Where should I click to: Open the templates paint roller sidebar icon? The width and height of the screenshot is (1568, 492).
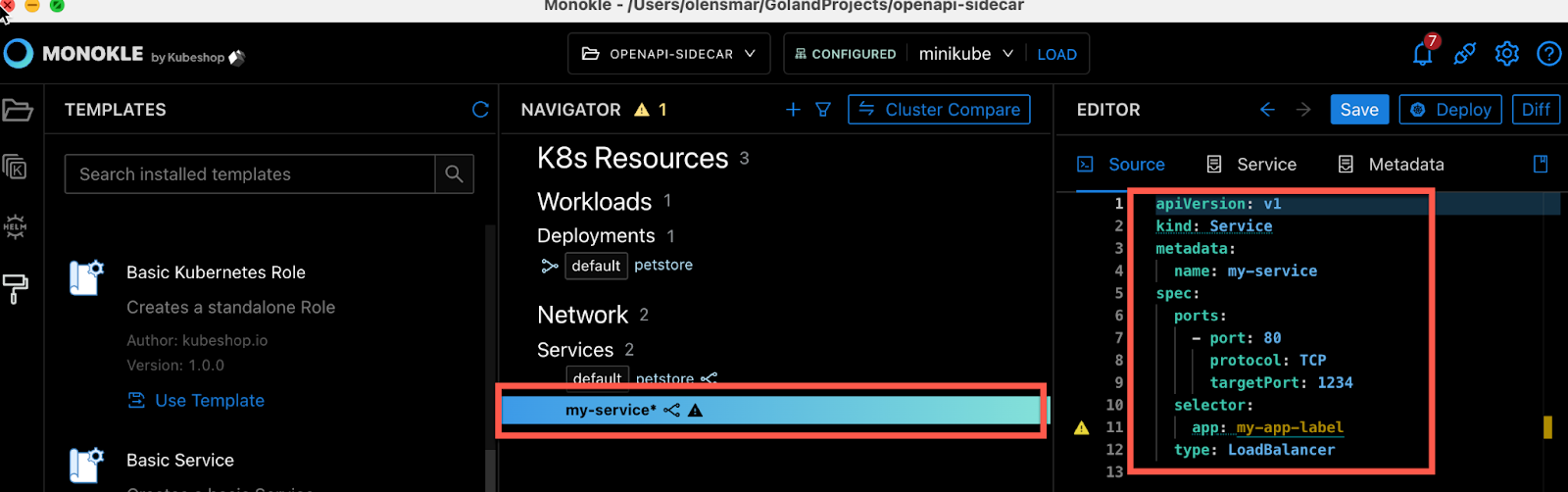(x=15, y=287)
